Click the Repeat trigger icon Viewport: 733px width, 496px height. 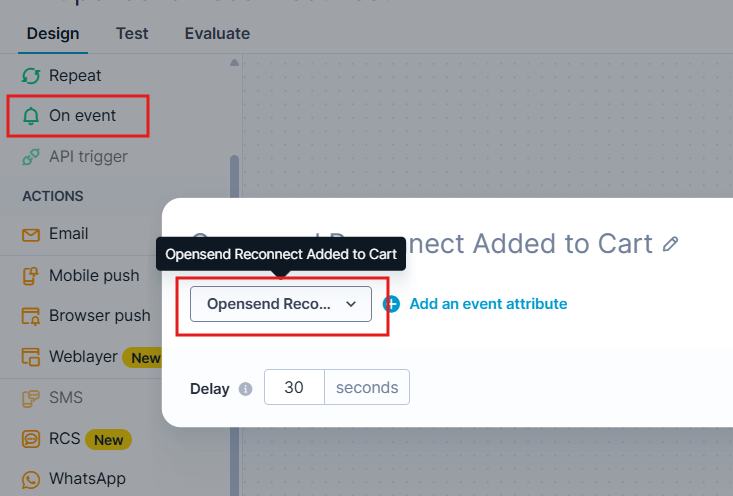pyautogui.click(x=31, y=76)
